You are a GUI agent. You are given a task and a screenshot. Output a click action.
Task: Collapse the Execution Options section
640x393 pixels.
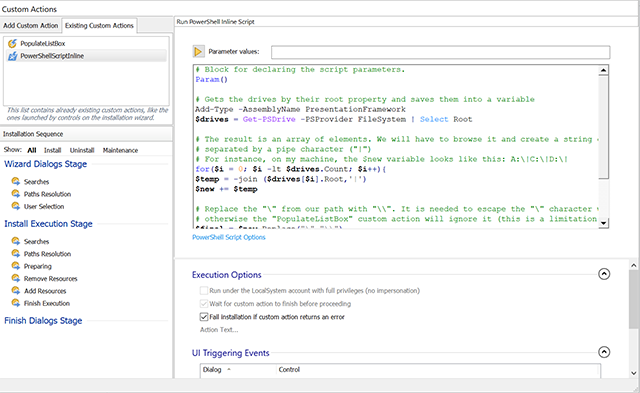coord(604,274)
